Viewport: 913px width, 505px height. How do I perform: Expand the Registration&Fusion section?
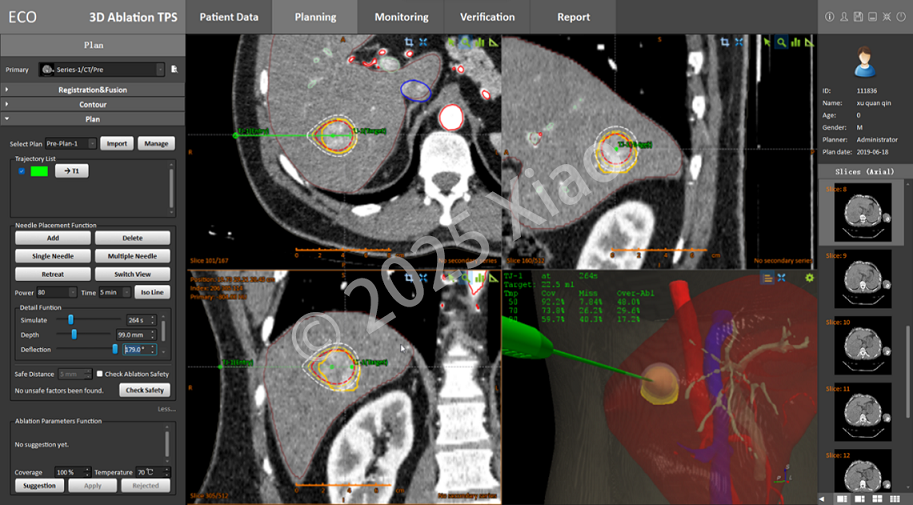93,90
